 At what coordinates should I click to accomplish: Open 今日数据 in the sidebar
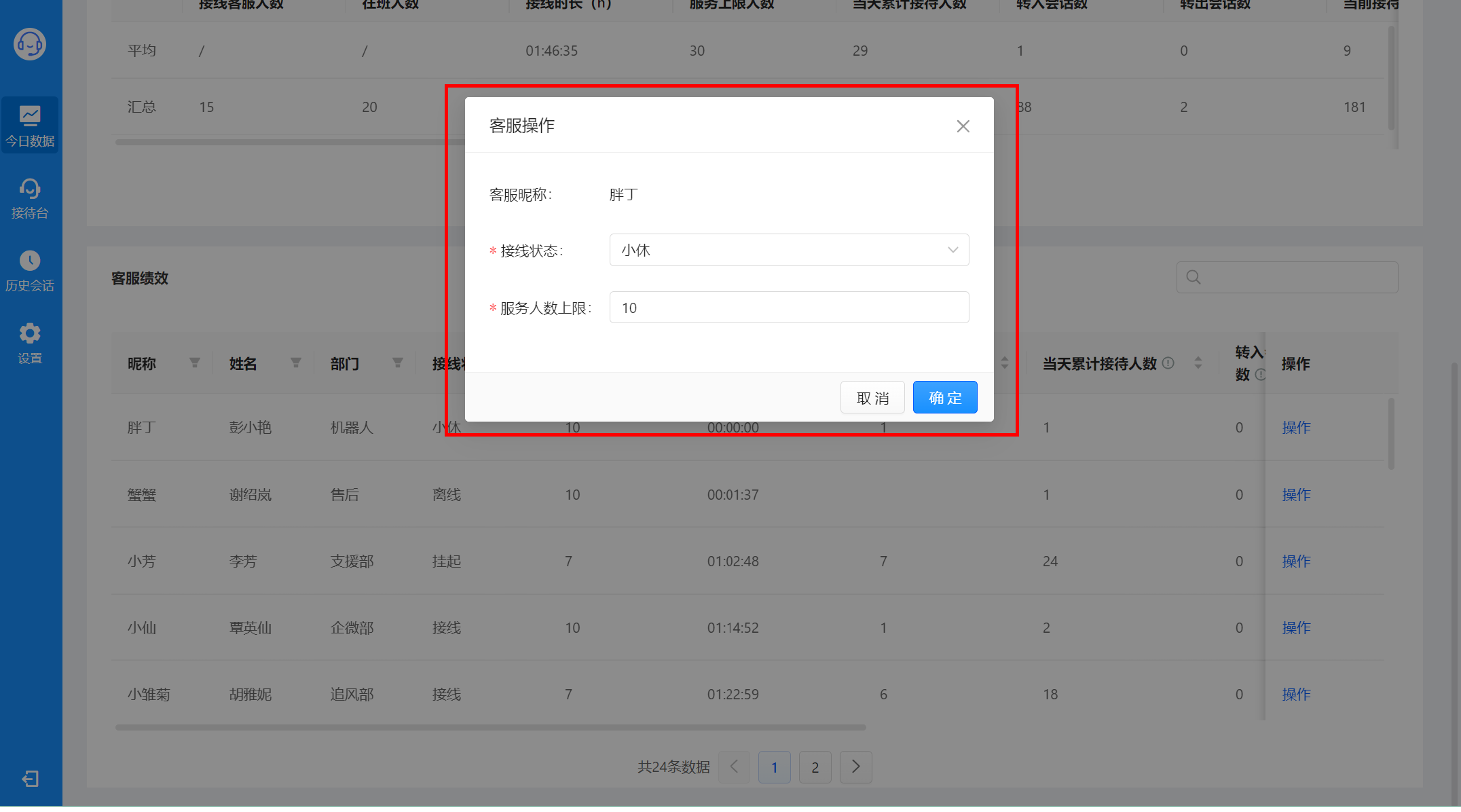(x=30, y=126)
